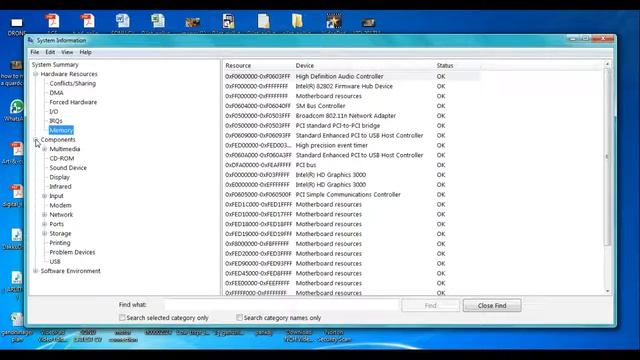Expand the Storage node
The width and height of the screenshot is (640, 360).
44,233
